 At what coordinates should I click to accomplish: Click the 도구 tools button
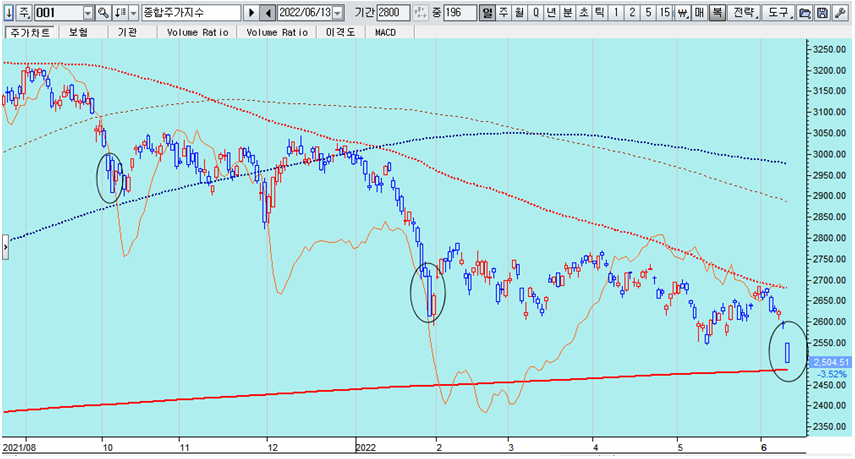[x=780, y=13]
